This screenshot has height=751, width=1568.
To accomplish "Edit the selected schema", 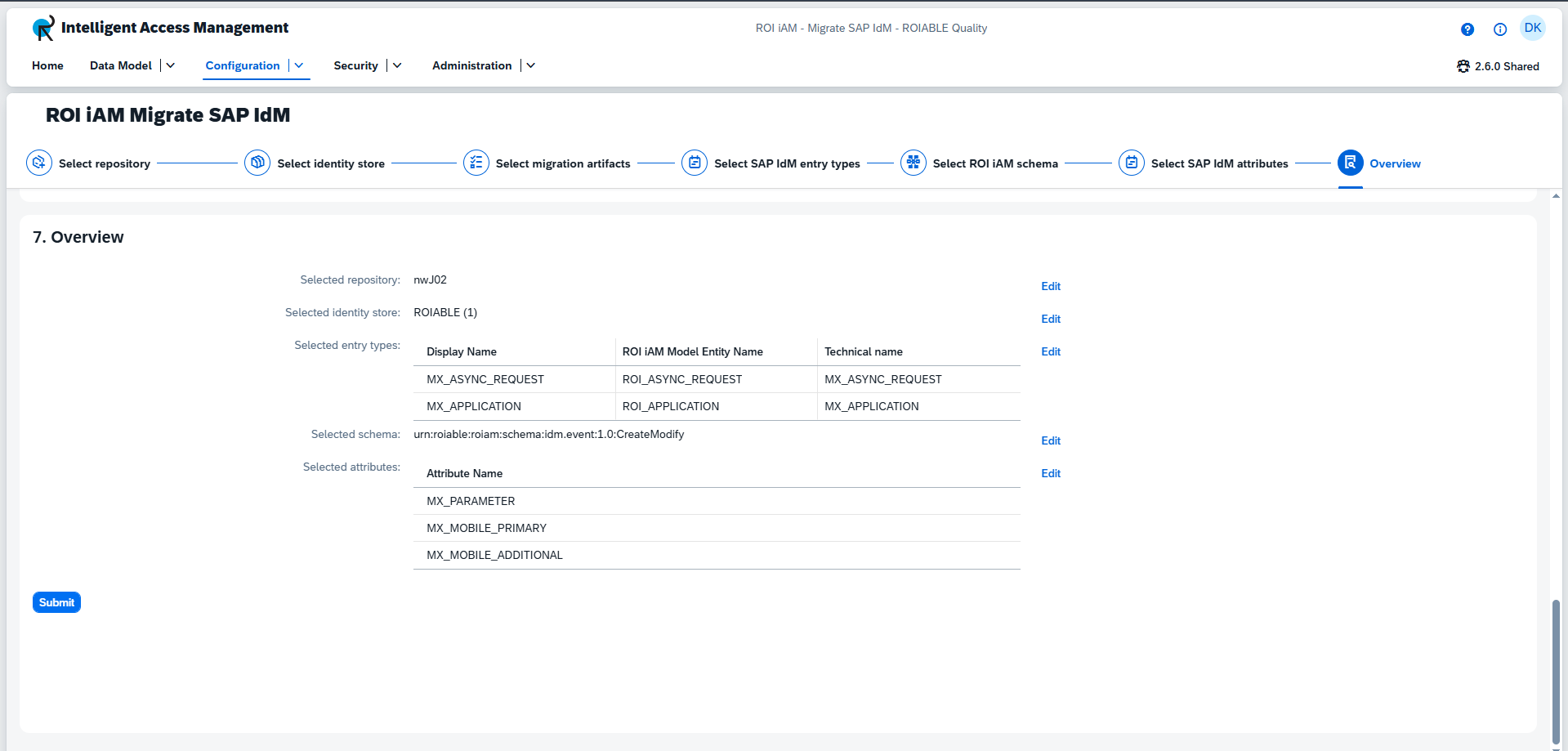I will point(1051,440).
